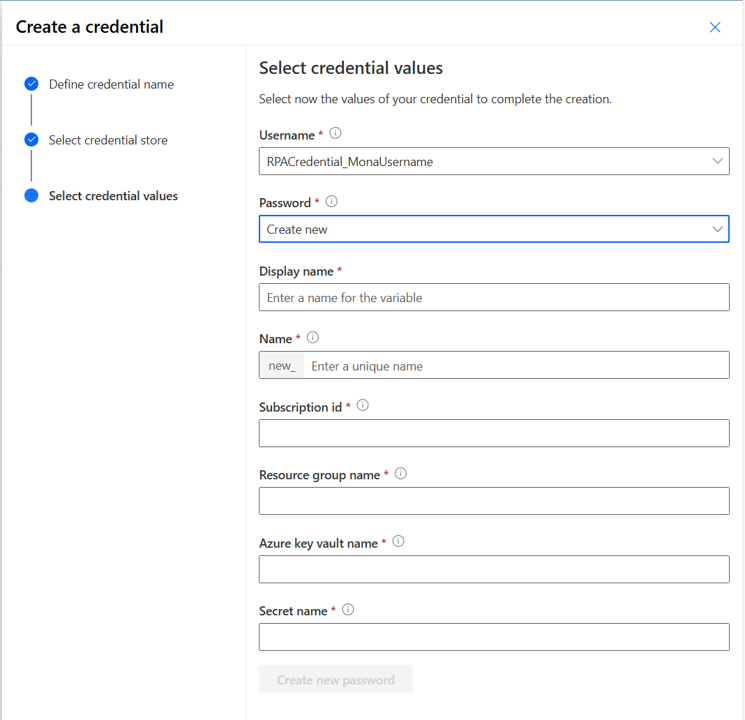Click the Subscription id info icon
This screenshot has width=745, height=720.
point(363,405)
